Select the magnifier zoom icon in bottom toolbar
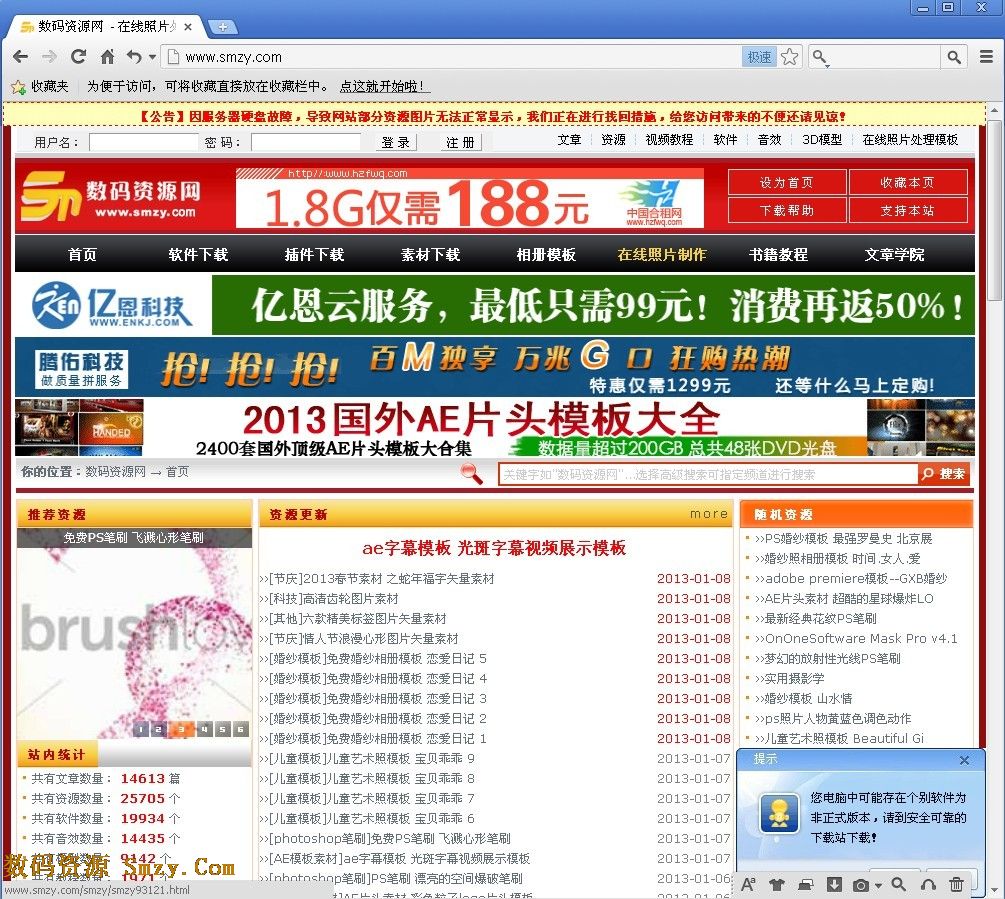The height and width of the screenshot is (899, 1005). click(897, 884)
